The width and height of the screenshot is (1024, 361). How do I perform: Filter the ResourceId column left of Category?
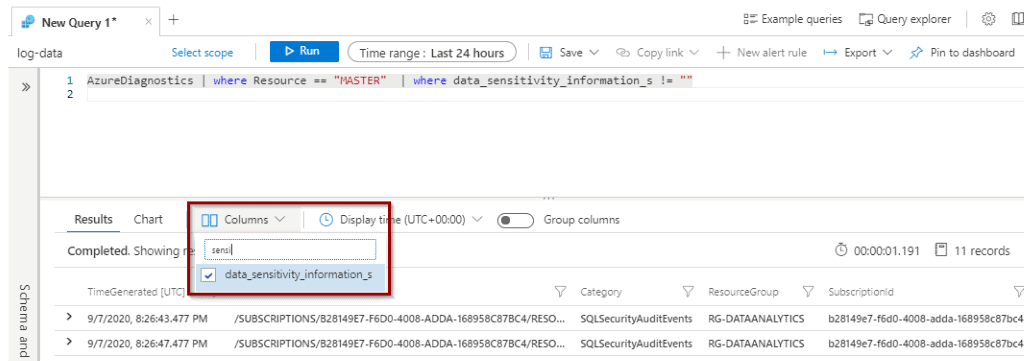tap(560, 292)
